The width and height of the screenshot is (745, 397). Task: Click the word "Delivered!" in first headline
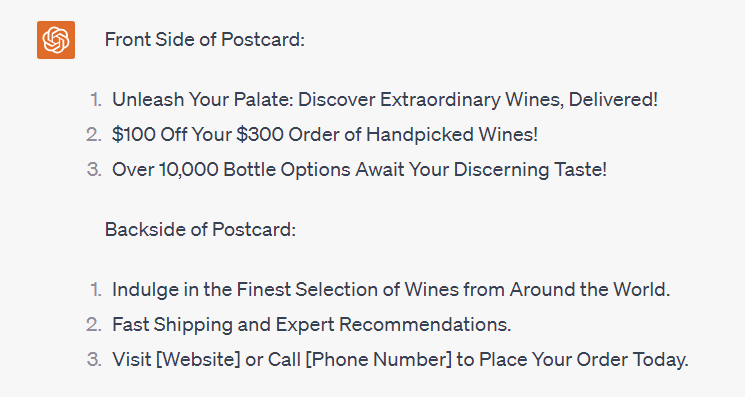(613, 100)
